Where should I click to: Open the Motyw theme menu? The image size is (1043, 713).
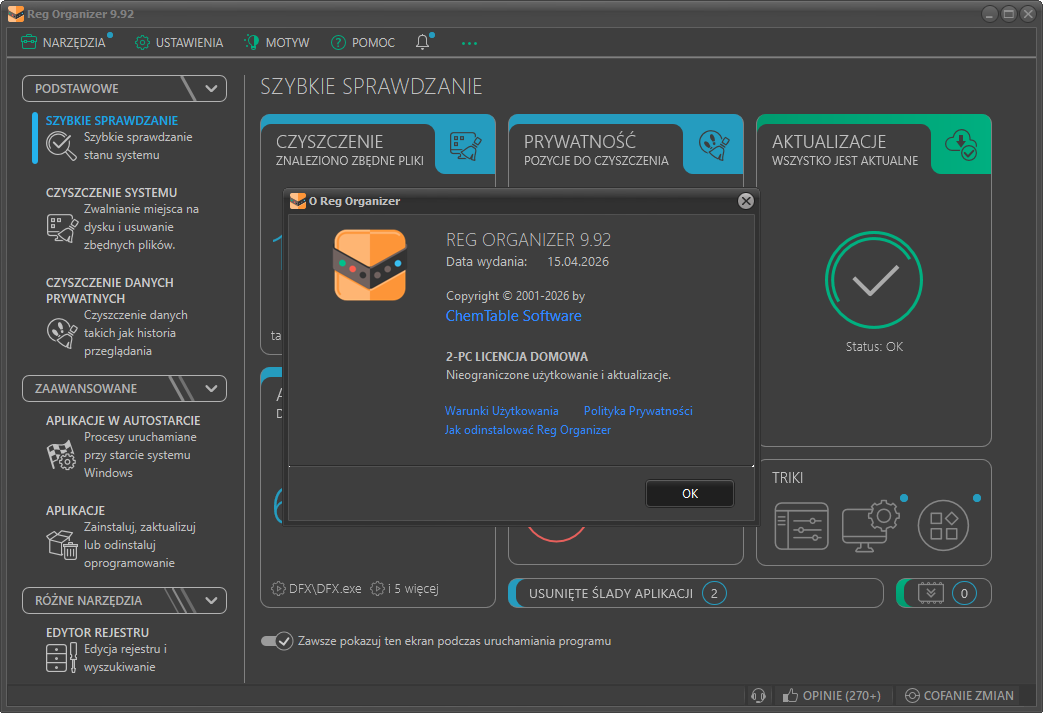coord(277,43)
